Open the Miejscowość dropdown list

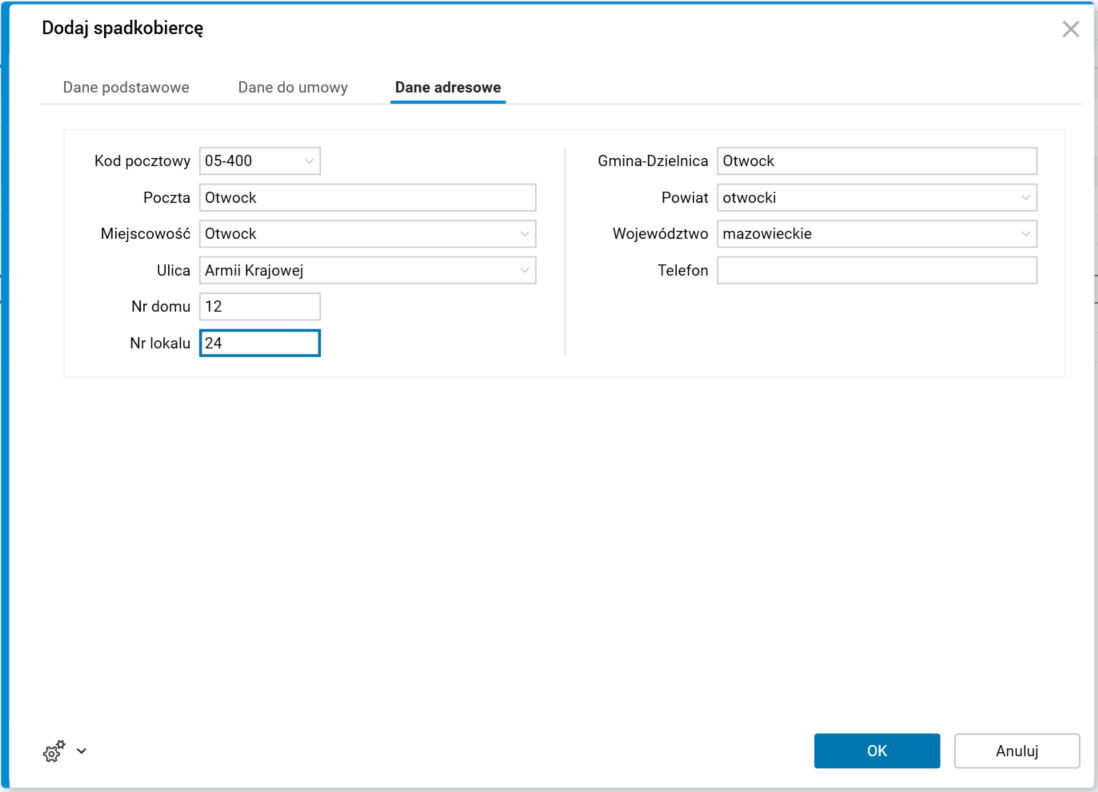tap(525, 234)
